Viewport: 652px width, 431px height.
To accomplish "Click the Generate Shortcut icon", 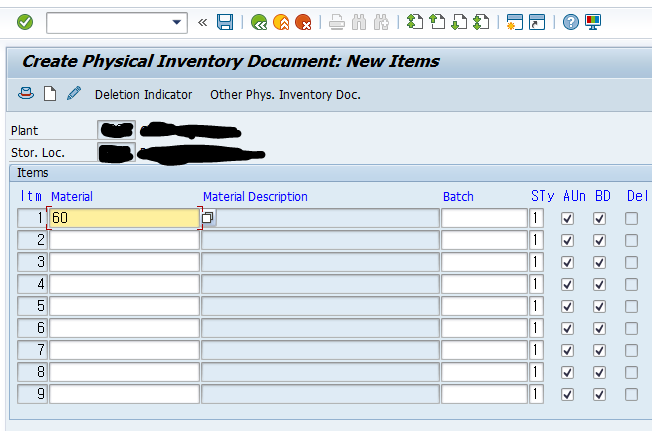I will (537, 22).
